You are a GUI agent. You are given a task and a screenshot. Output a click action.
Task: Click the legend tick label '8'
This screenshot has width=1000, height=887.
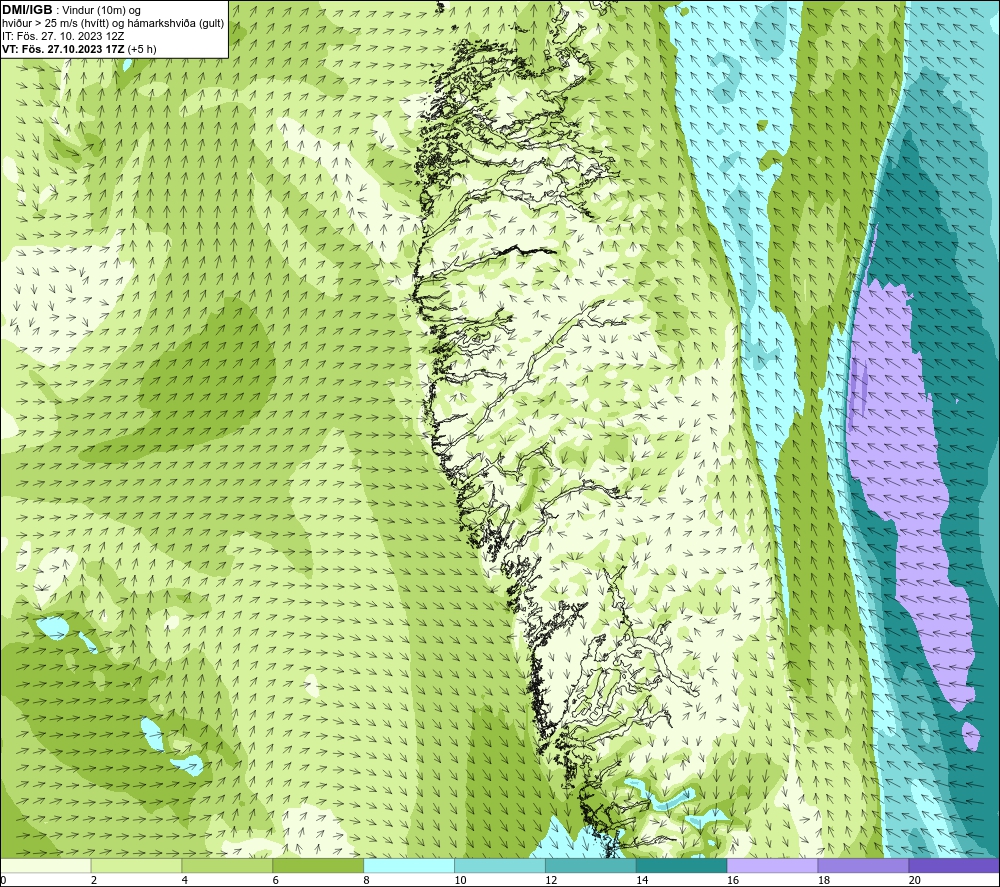click(367, 881)
